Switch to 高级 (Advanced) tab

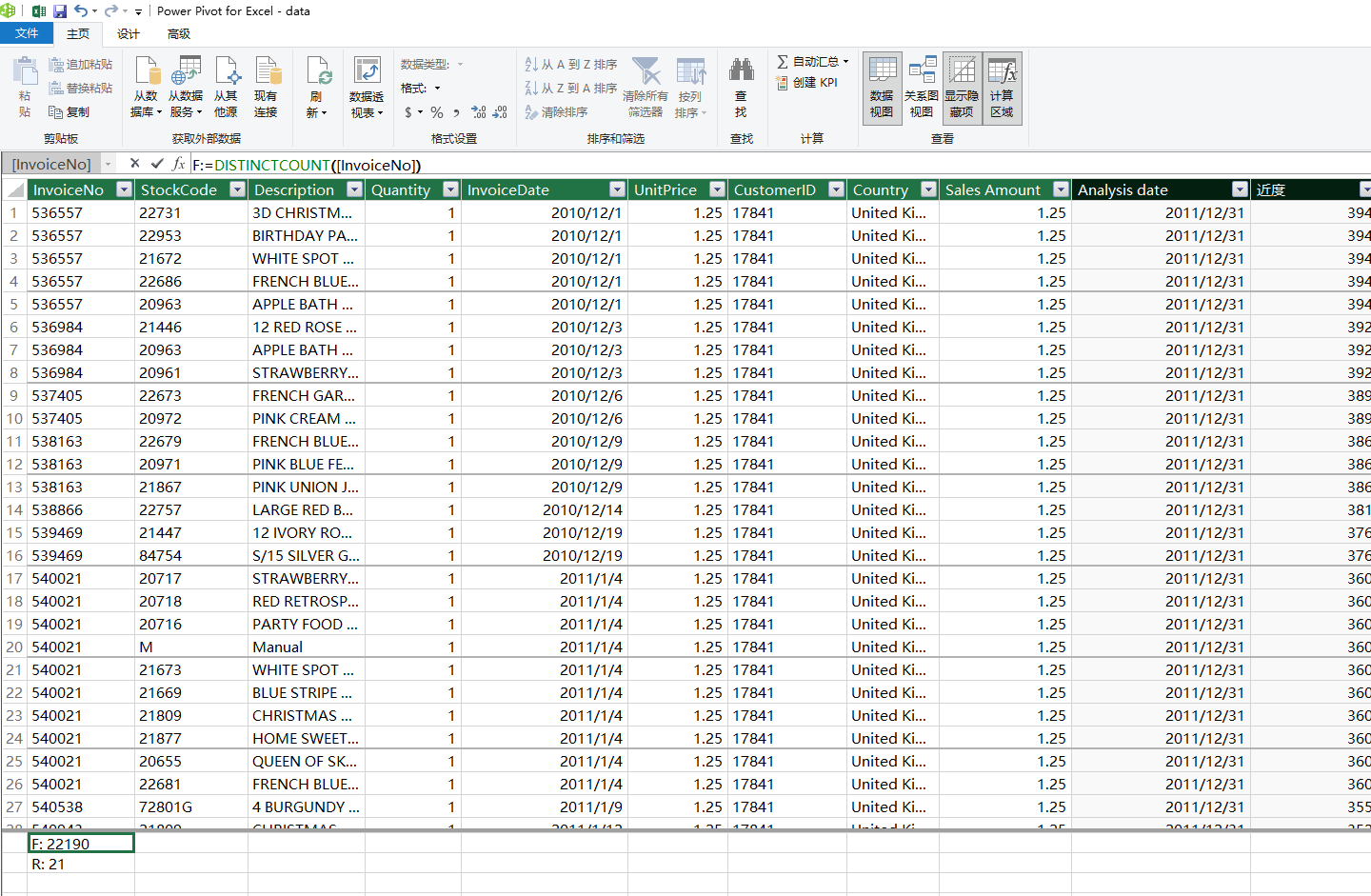click(x=179, y=34)
